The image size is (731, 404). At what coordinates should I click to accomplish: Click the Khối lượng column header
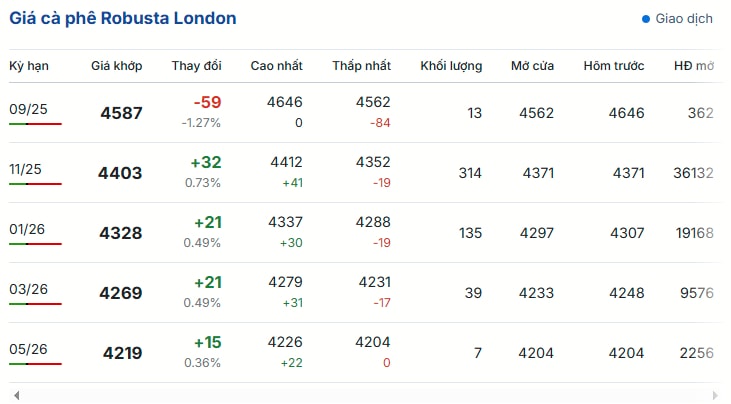451,66
